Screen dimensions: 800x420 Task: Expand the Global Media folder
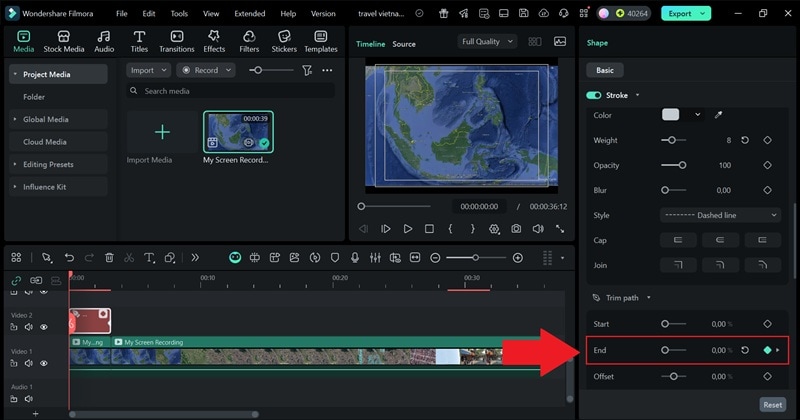[15, 119]
